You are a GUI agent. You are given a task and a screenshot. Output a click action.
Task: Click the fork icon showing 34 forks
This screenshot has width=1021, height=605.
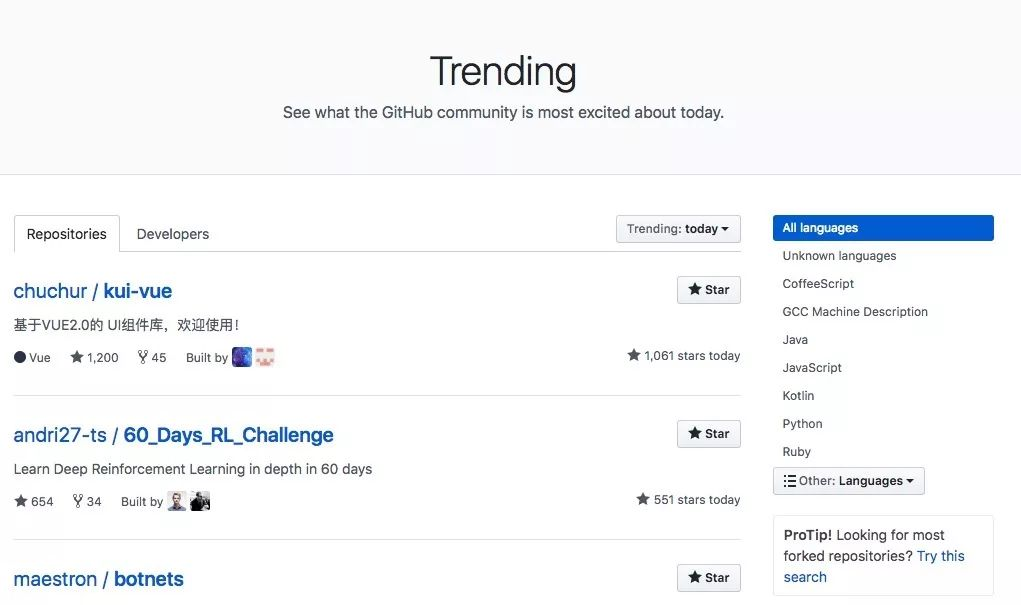coord(77,501)
